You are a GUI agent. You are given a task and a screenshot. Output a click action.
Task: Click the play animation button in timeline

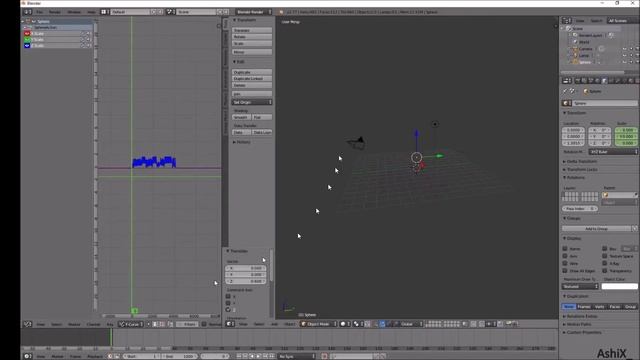[x=259, y=356]
